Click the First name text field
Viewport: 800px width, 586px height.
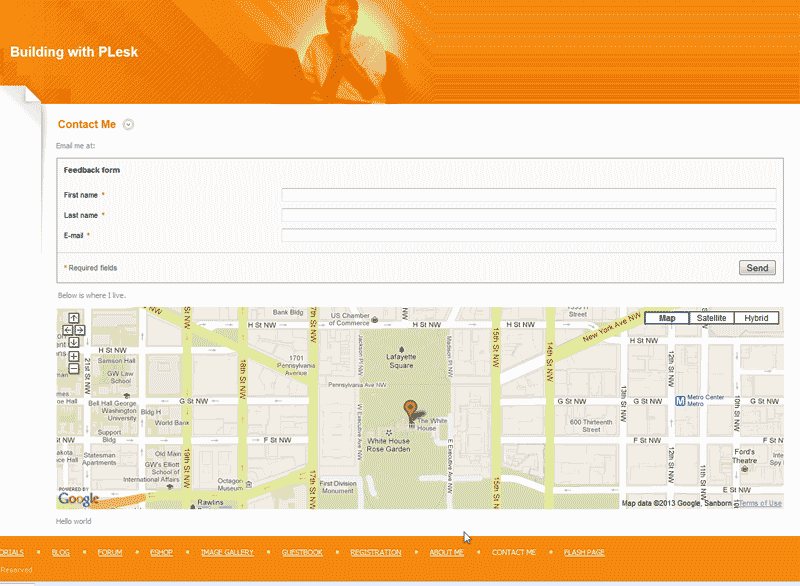pyautogui.click(x=528, y=195)
